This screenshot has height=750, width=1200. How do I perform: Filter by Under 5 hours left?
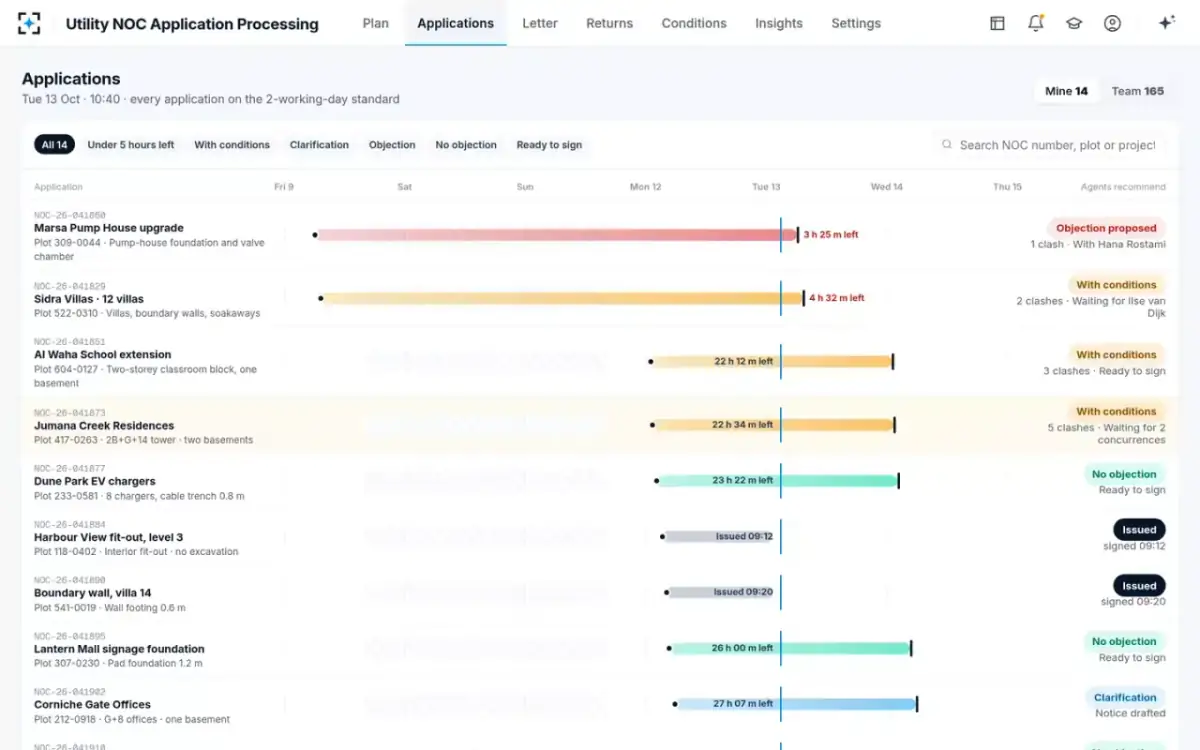tap(130, 145)
